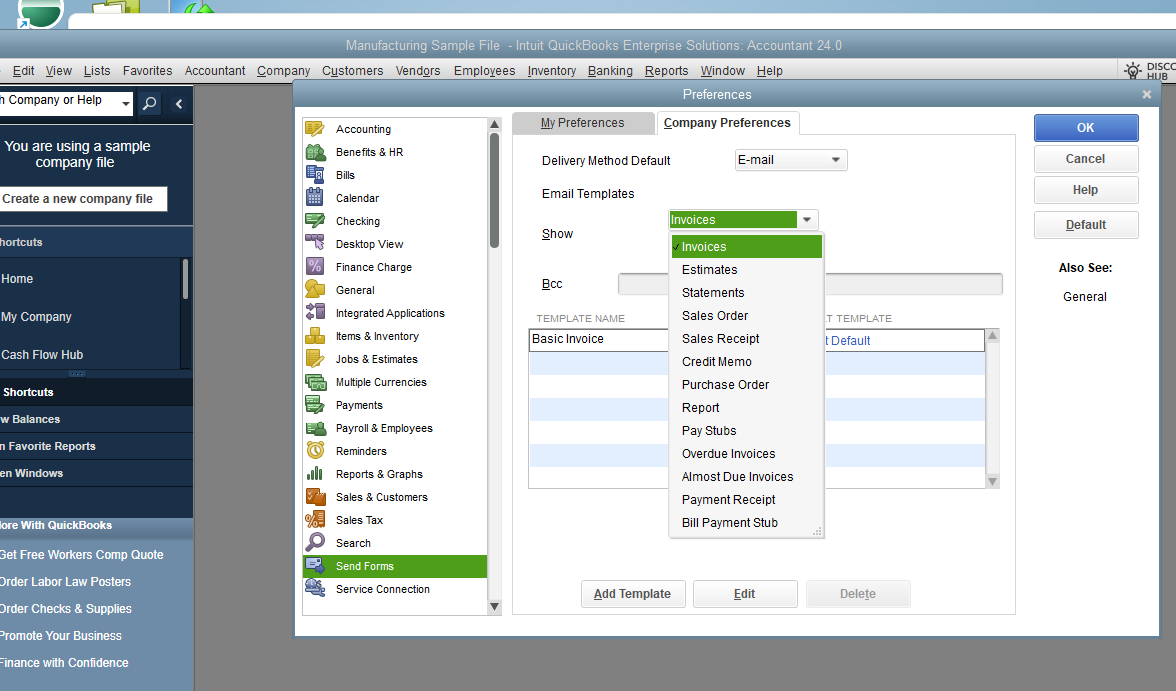
Task: Click the preferences list scrollbar thumb
Action: coord(494,190)
